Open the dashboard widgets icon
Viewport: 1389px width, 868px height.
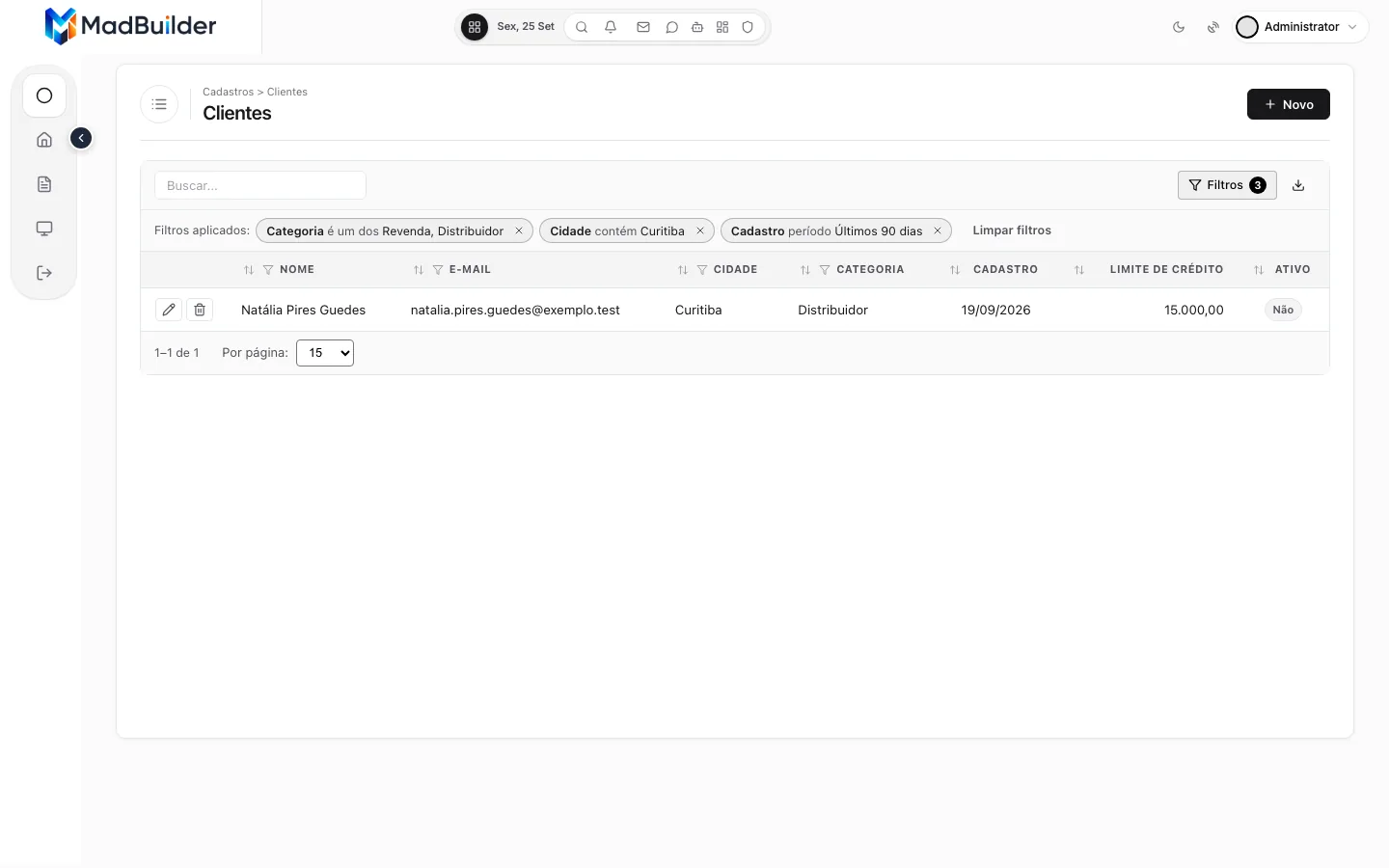722,27
